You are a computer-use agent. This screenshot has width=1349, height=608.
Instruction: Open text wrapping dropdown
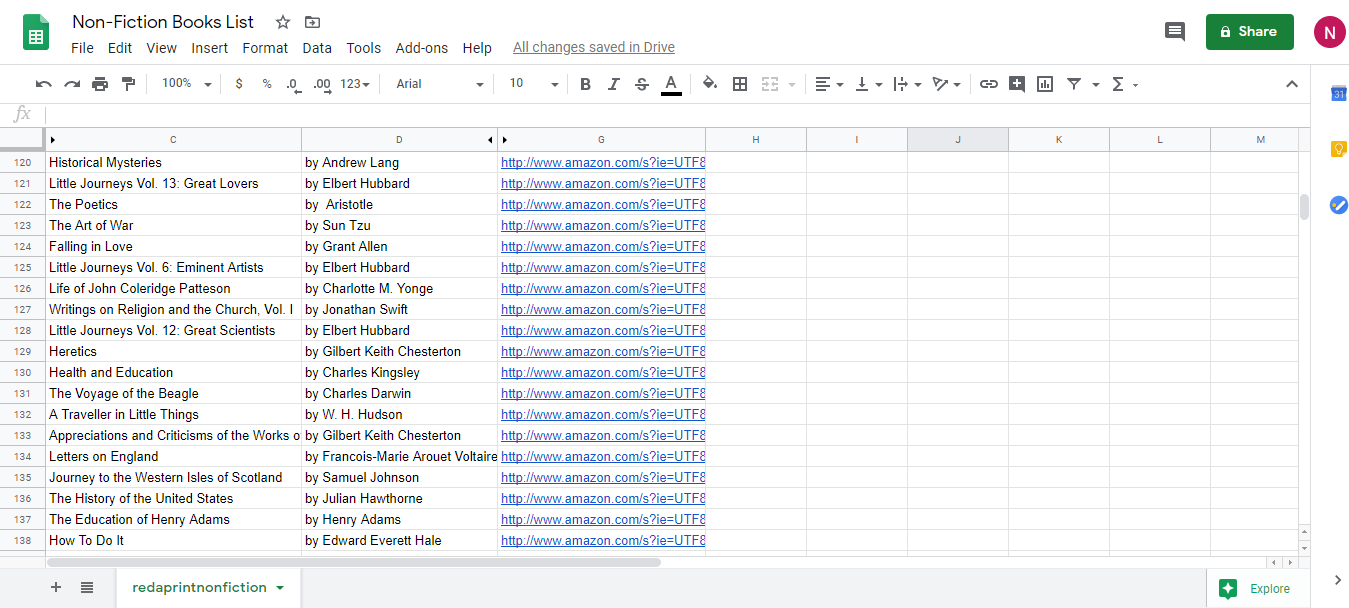[907, 84]
